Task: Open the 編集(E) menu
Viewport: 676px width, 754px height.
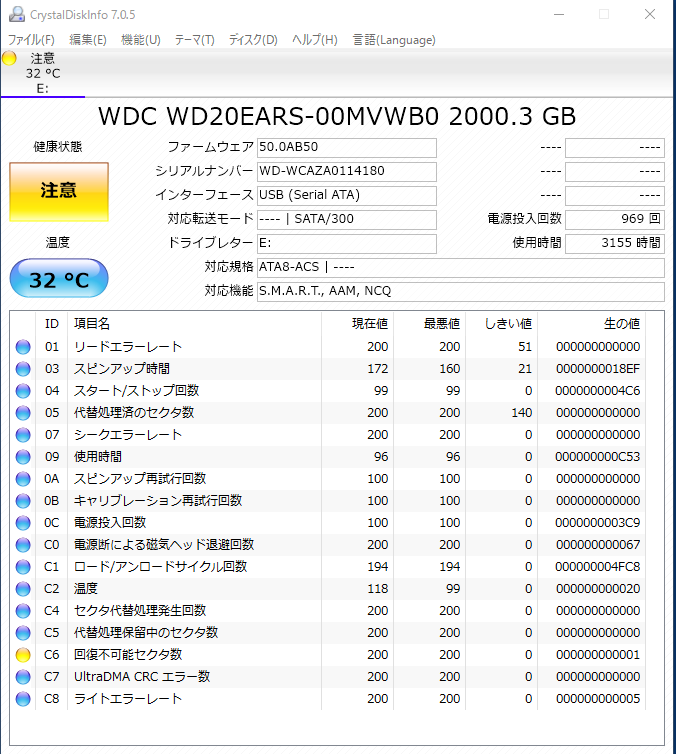Action: point(88,39)
